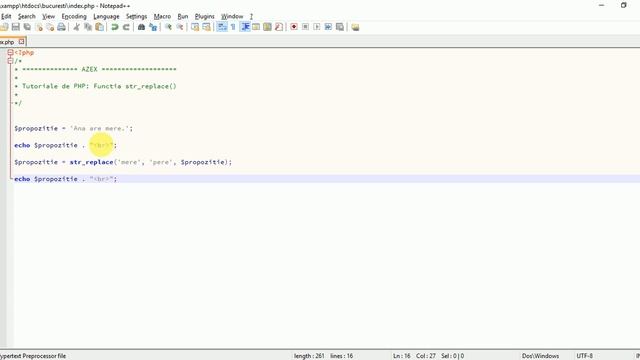Image resolution: width=640 pixels, height=360 pixels.
Task: Open the User Defined Language icon
Action: coord(256,27)
